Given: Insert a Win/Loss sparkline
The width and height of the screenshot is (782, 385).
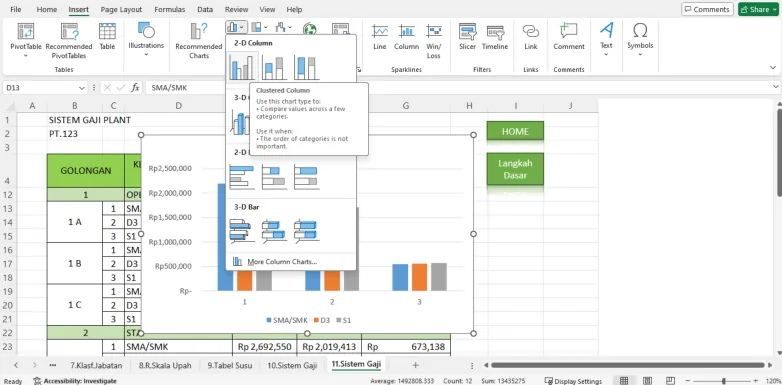Looking at the screenshot, I should [x=433, y=41].
